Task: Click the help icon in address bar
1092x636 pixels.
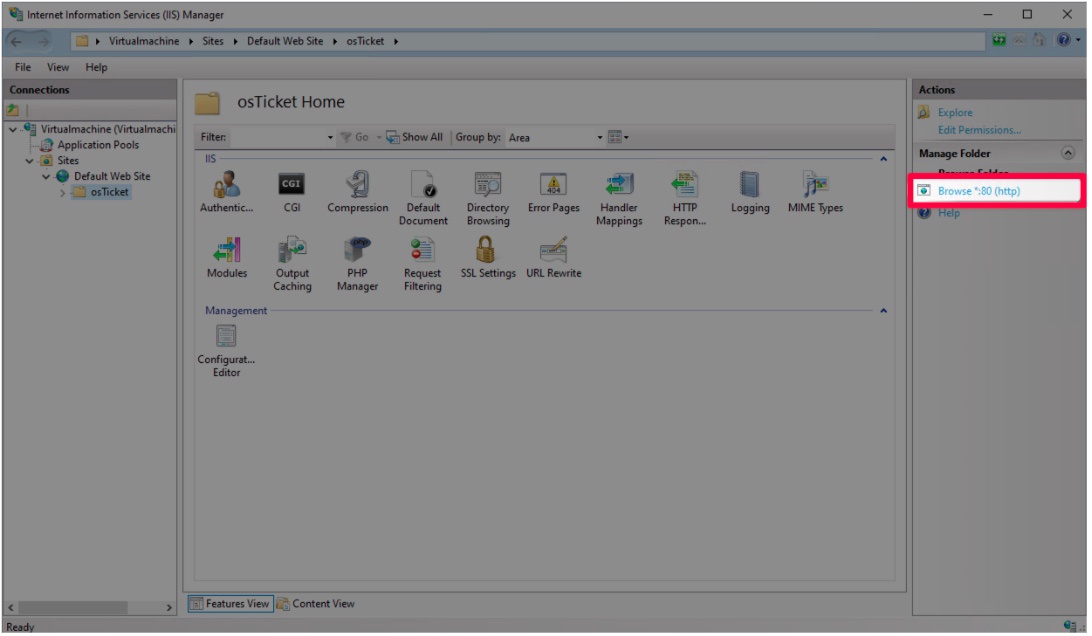Action: 1063,40
